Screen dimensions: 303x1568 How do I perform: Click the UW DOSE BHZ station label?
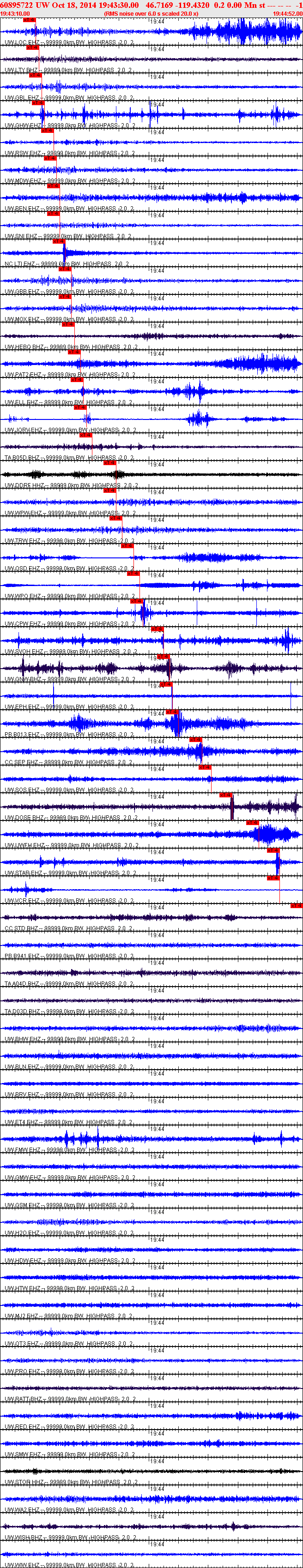71,818
